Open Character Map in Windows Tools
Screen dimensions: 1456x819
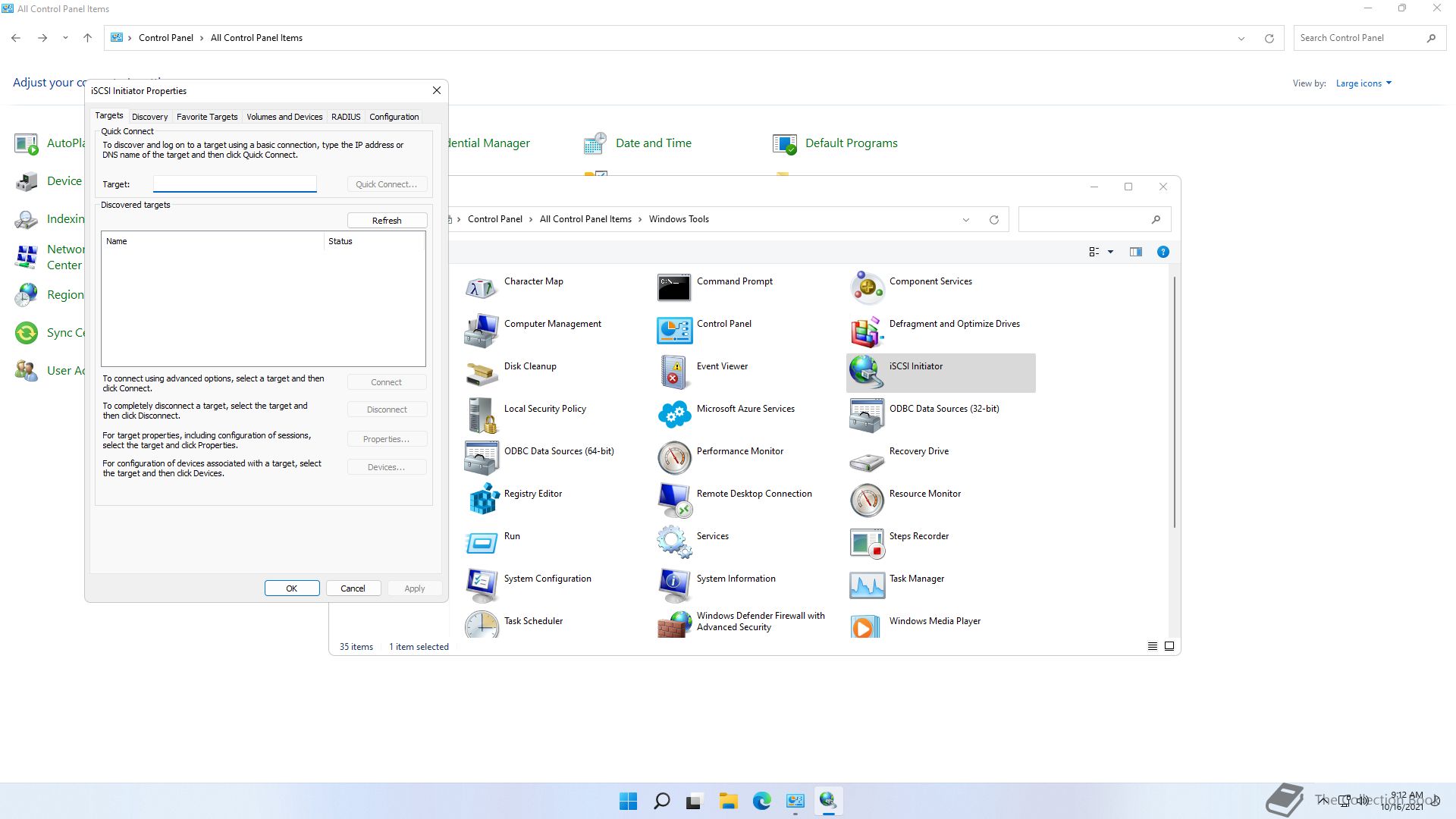coord(482,288)
